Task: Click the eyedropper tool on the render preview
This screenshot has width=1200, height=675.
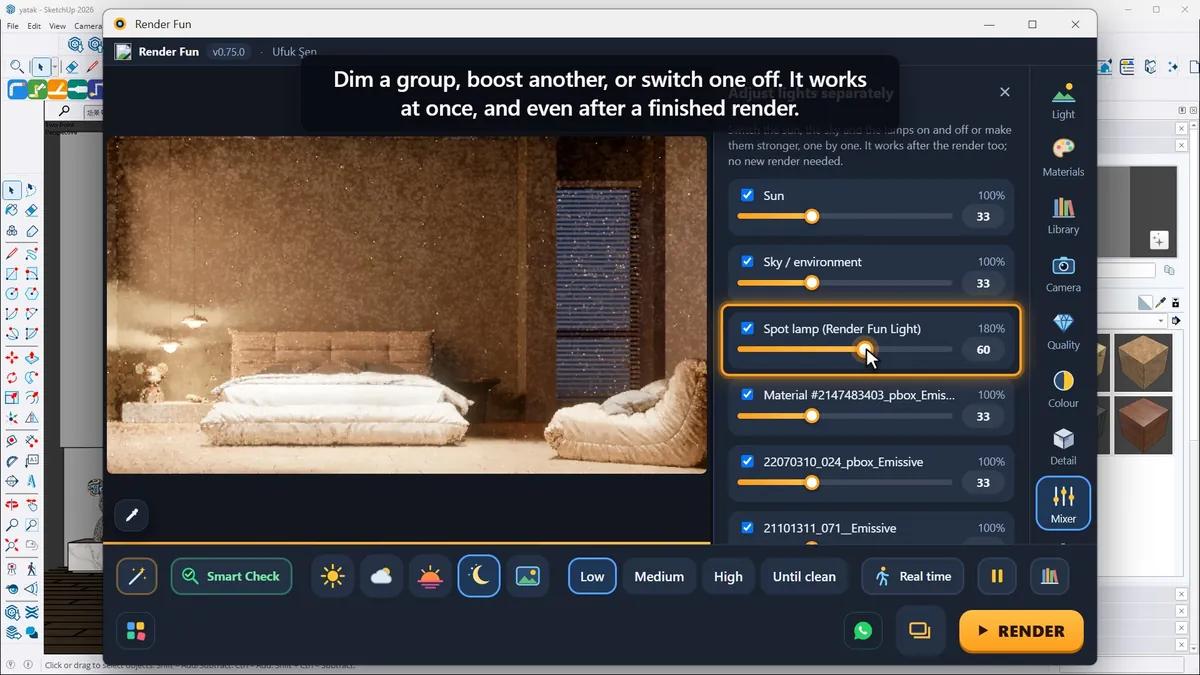Action: point(131,515)
